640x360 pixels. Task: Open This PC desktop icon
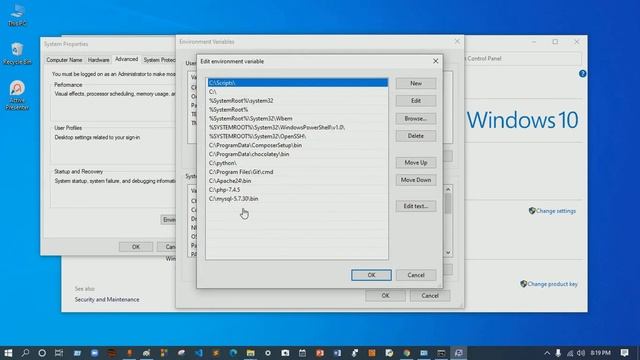click(x=17, y=15)
